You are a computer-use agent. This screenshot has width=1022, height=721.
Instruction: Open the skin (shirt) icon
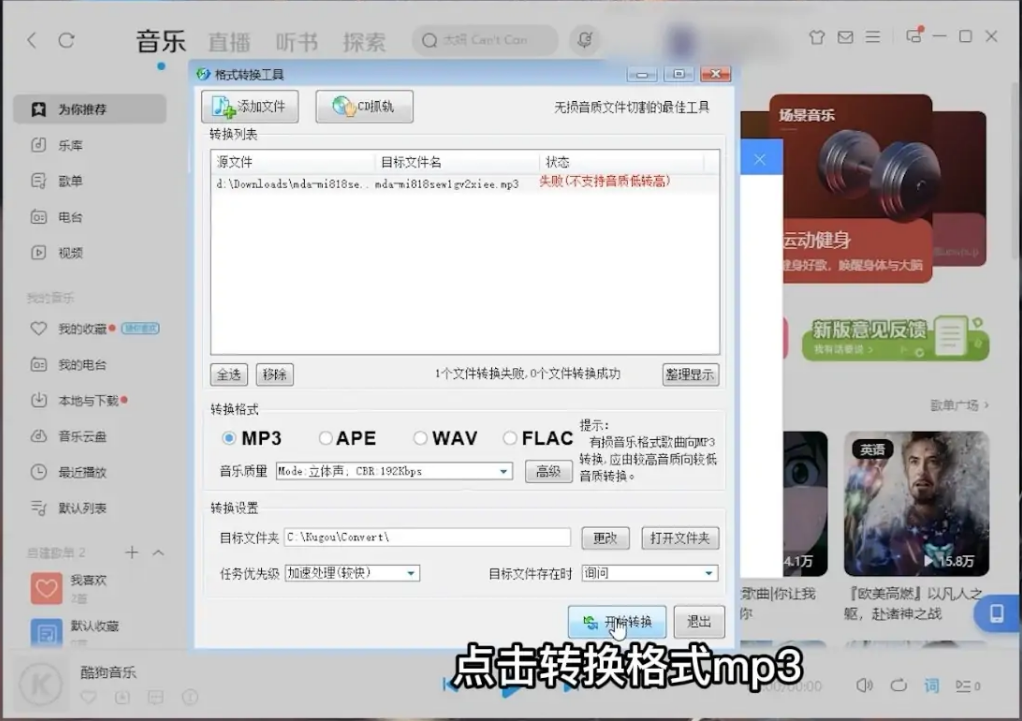tap(816, 37)
